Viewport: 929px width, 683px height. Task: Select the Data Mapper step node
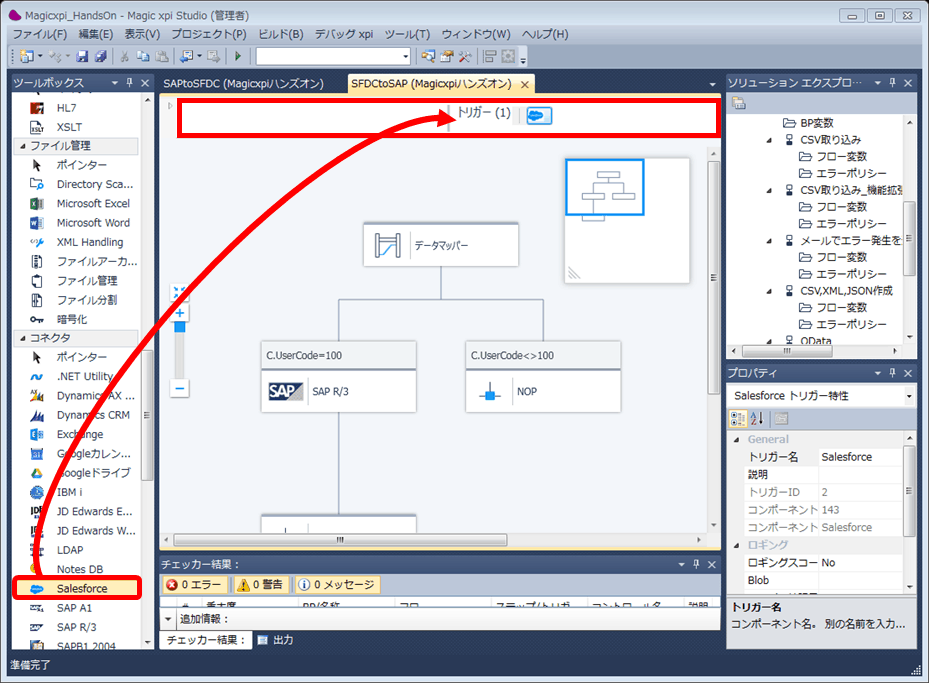pos(440,245)
